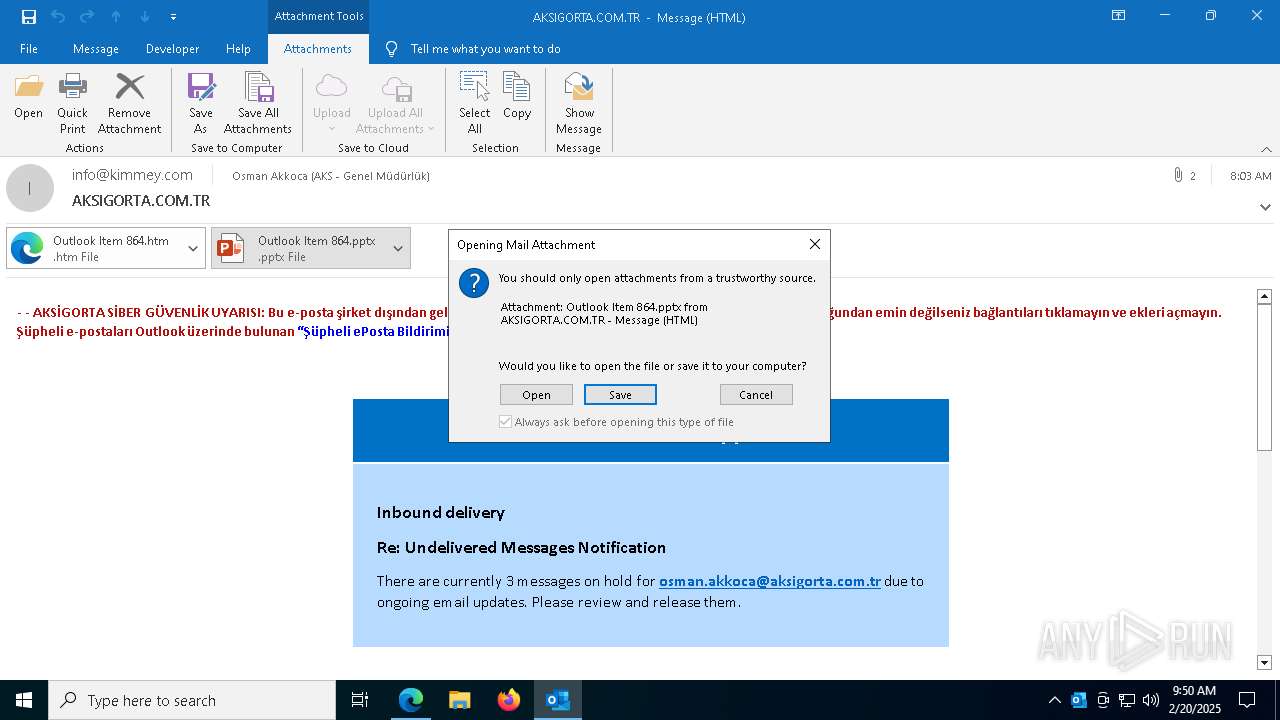
Task: Open File Explorer from the taskbar
Action: pyautogui.click(x=460, y=700)
